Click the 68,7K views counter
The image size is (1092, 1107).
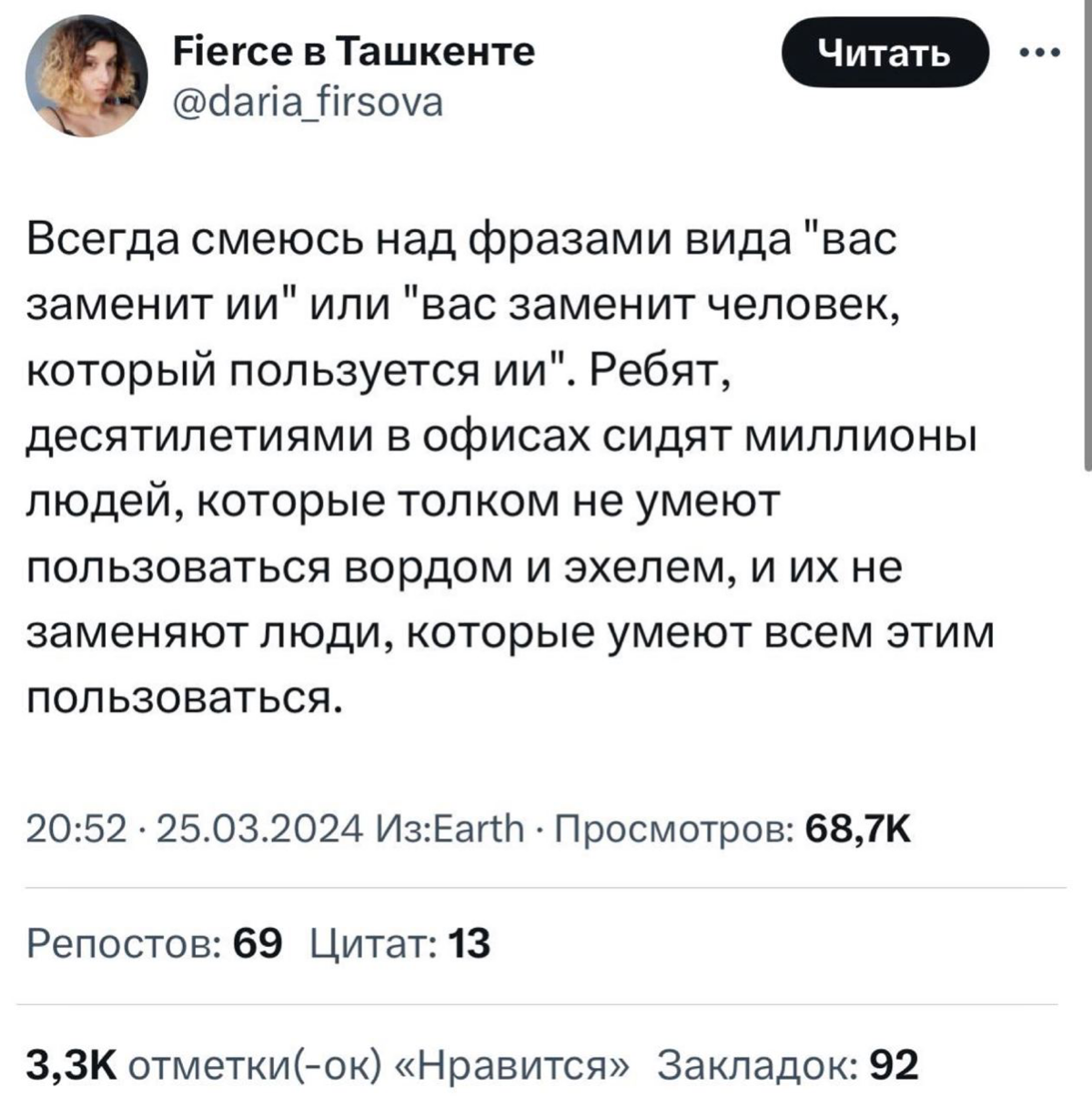tap(861, 827)
